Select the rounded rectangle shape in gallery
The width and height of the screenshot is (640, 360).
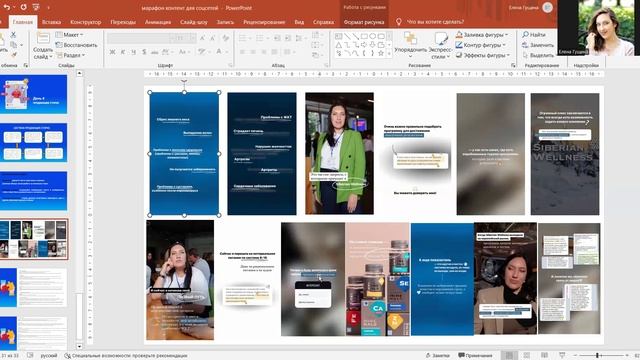click(381, 36)
